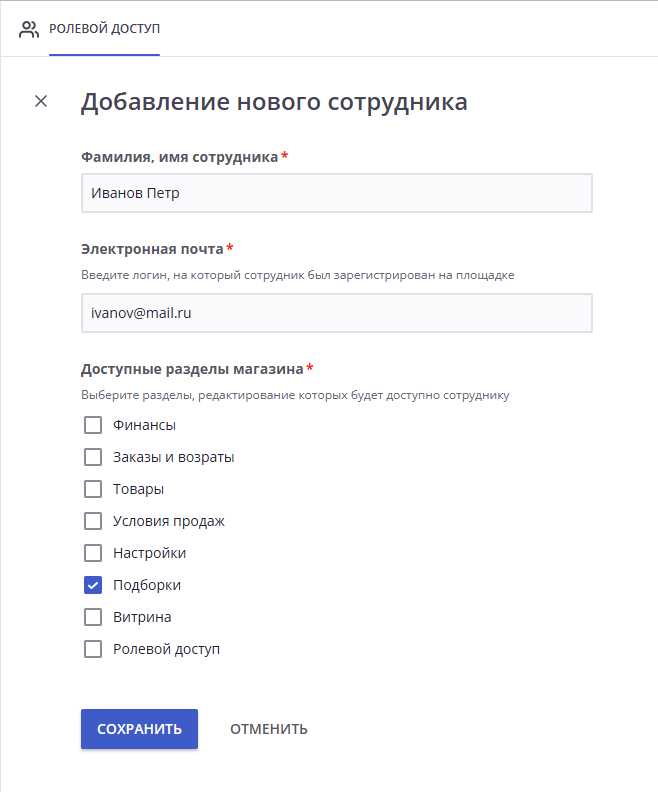The width and height of the screenshot is (658, 792).
Task: Toggle the Настройки checkbox
Action: point(93,553)
